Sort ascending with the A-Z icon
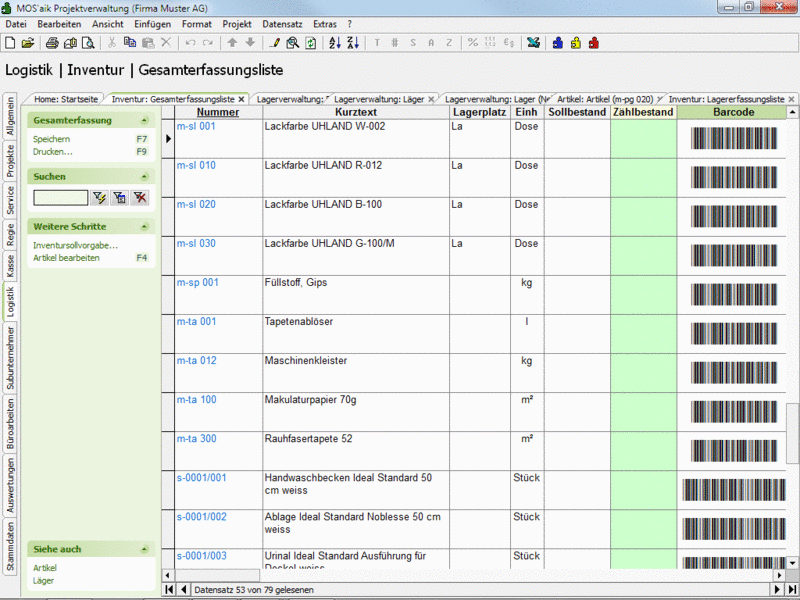The height and width of the screenshot is (600, 800). point(335,43)
